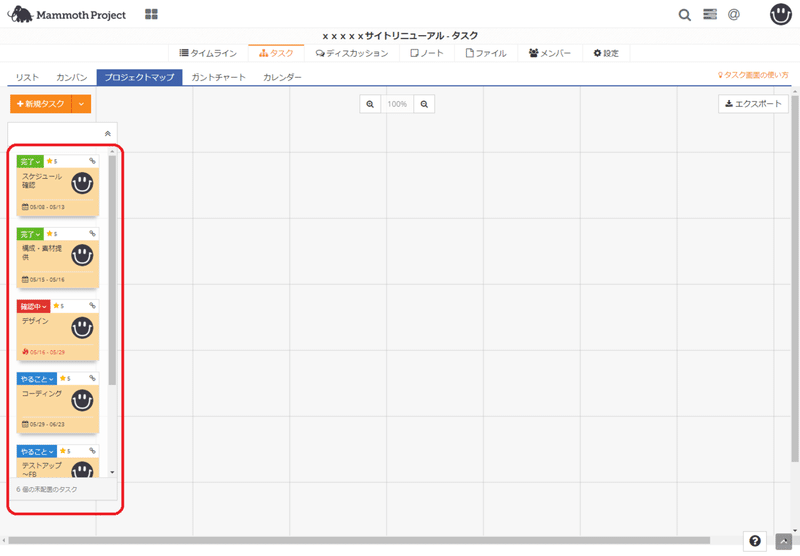Open the 新規タスク dropdown arrow
This screenshot has width=800, height=556.
click(x=81, y=104)
